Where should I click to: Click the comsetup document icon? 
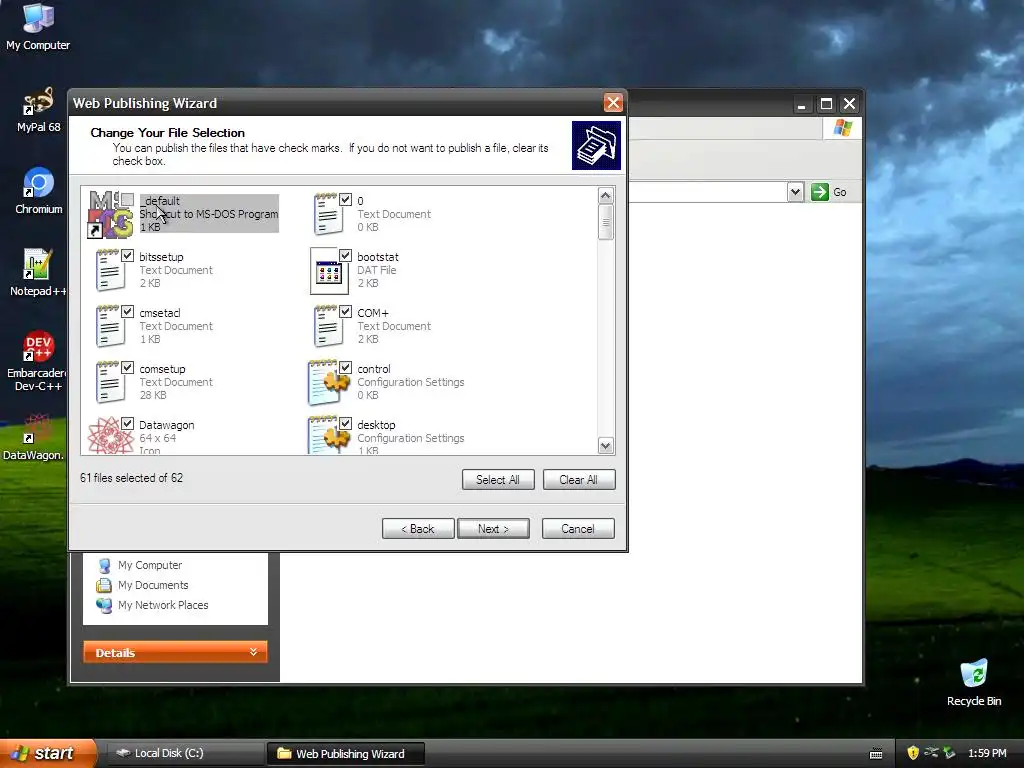[110, 383]
